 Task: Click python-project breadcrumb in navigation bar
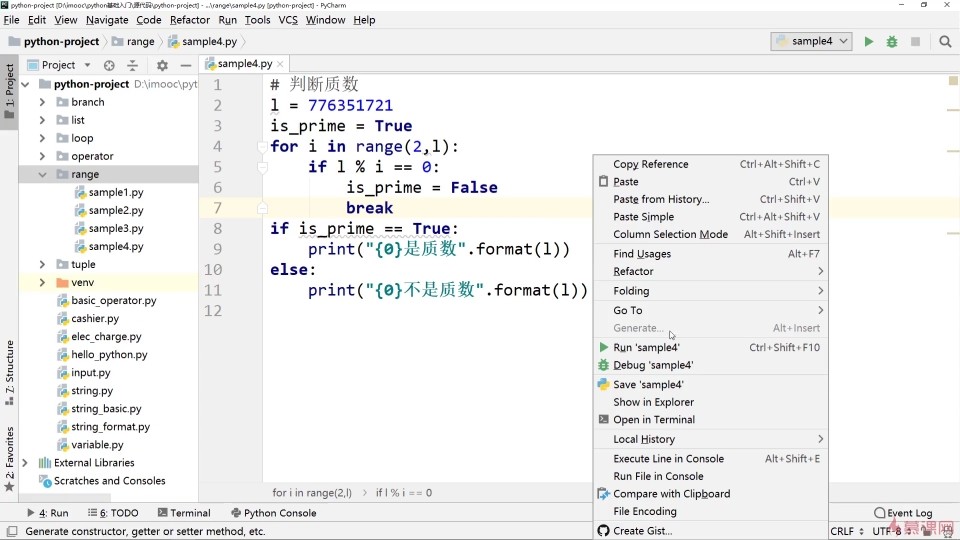[x=54, y=41]
